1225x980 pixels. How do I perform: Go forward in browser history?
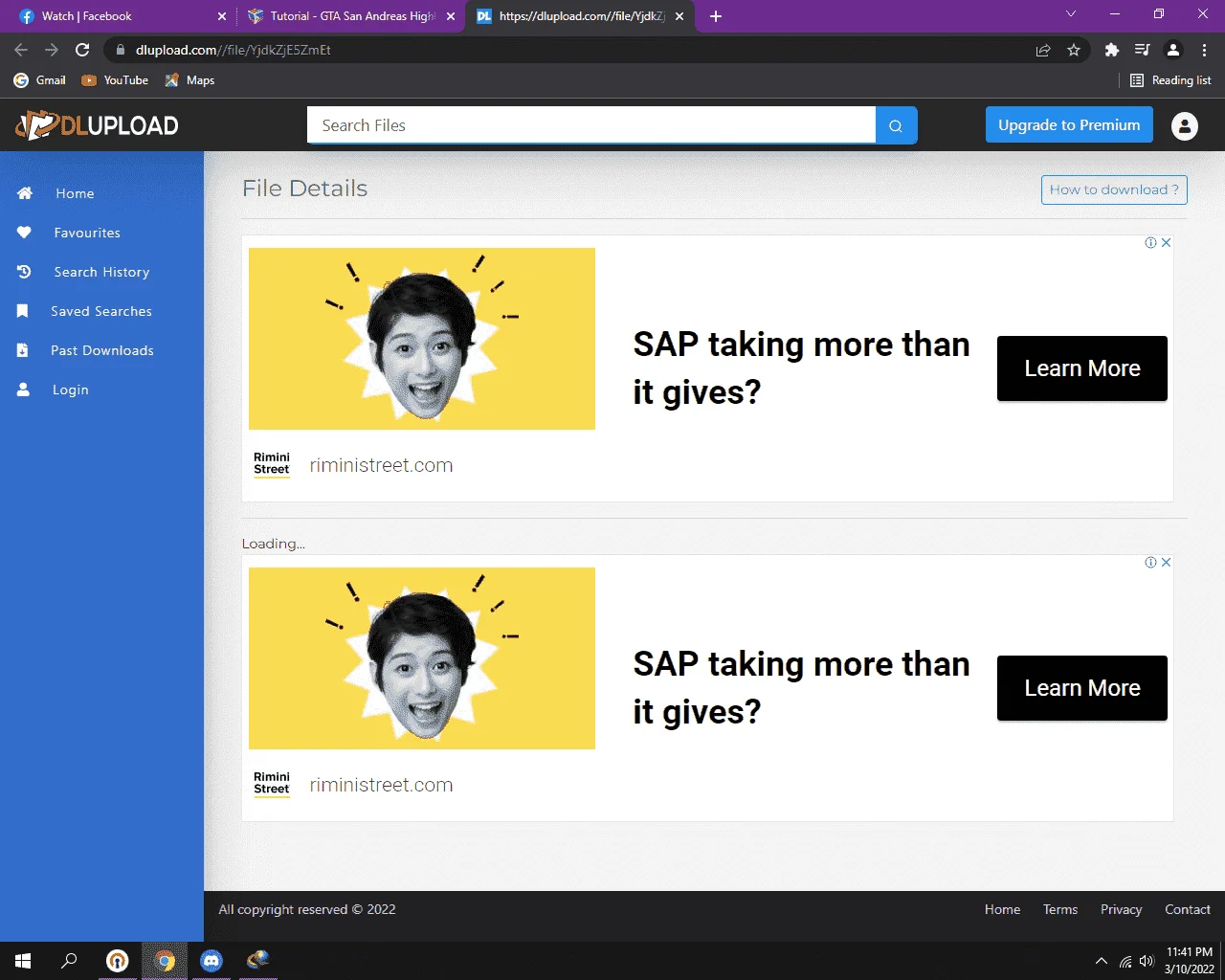pyautogui.click(x=52, y=50)
